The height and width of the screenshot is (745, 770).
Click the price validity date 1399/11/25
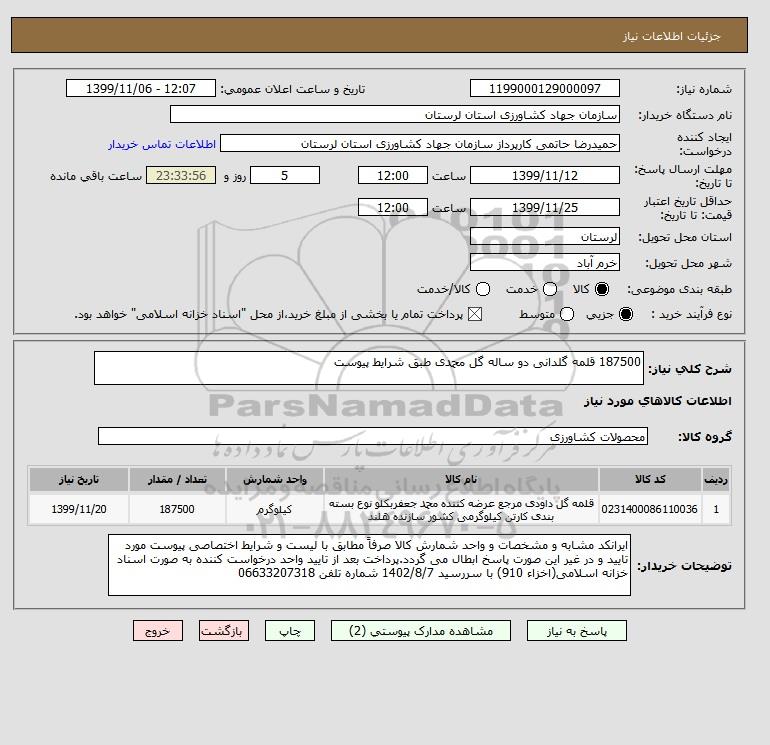[x=545, y=207]
